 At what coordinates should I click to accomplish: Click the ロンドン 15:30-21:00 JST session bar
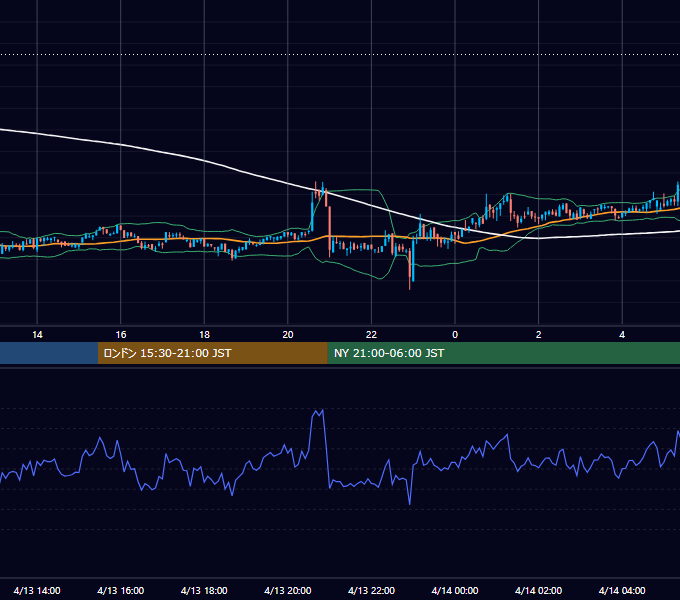(212, 353)
